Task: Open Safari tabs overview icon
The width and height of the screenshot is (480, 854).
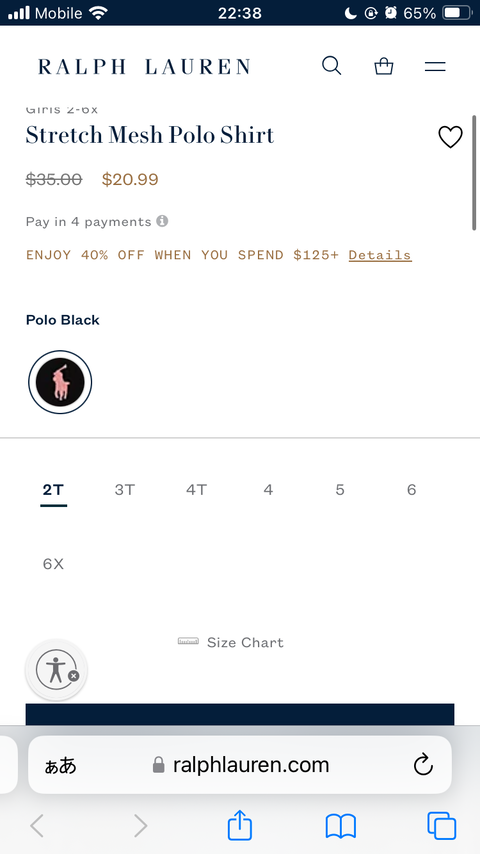Action: pyautogui.click(x=441, y=826)
